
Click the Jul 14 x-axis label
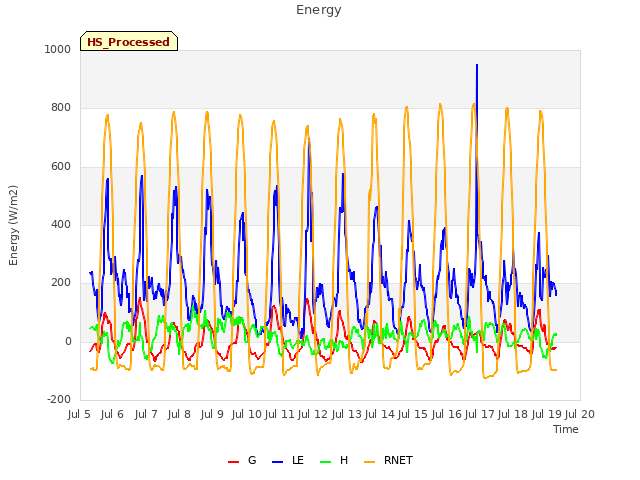[x=380, y=415]
